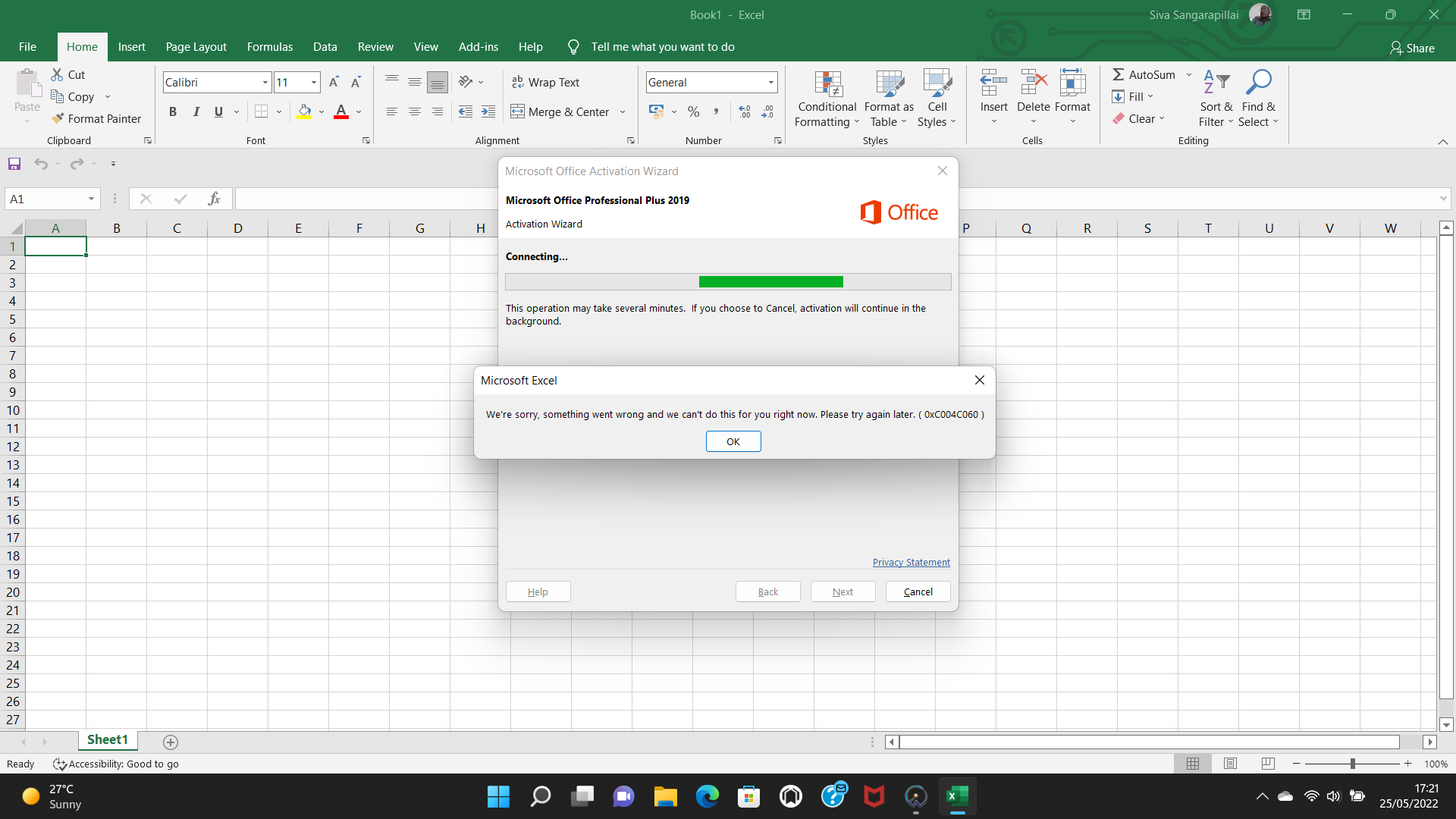Click the Increase Font Size icon
The width and height of the screenshot is (1456, 819).
(x=334, y=82)
